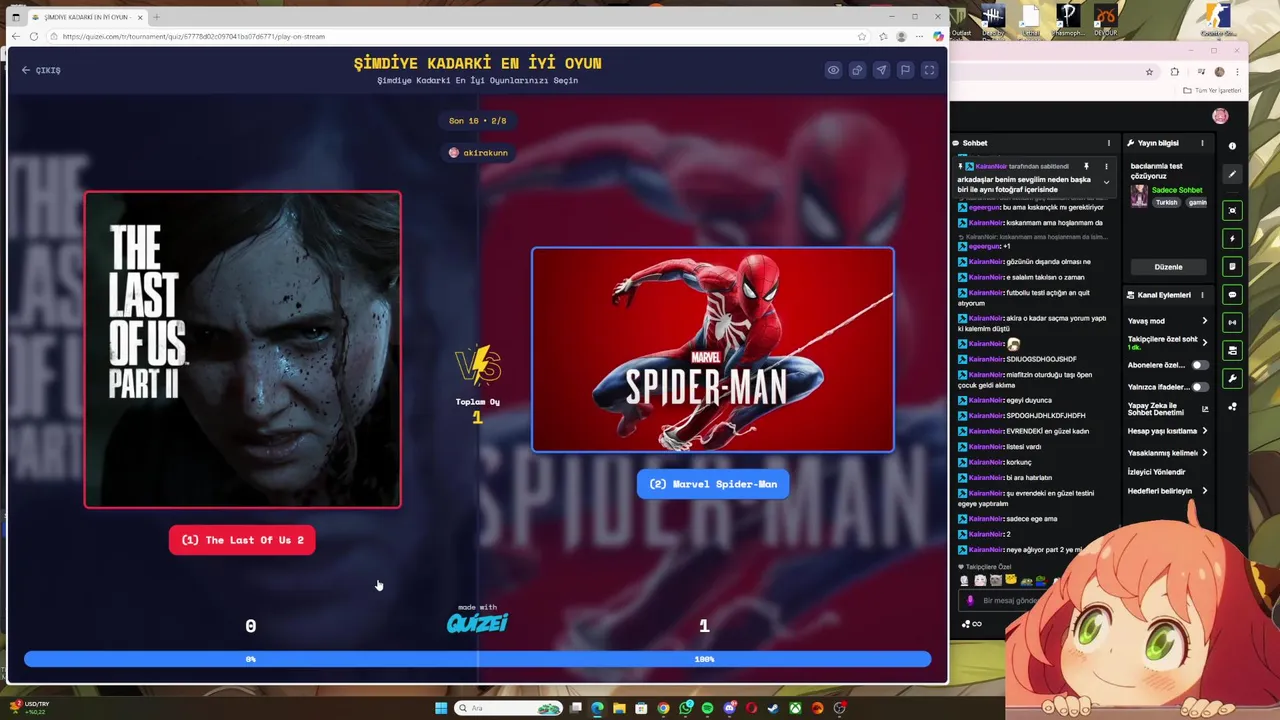Click the flag report icon in Quizei header

click(905, 70)
